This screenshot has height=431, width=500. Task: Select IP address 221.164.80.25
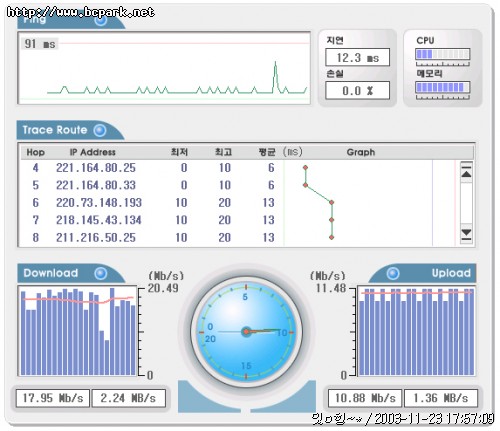[96, 168]
